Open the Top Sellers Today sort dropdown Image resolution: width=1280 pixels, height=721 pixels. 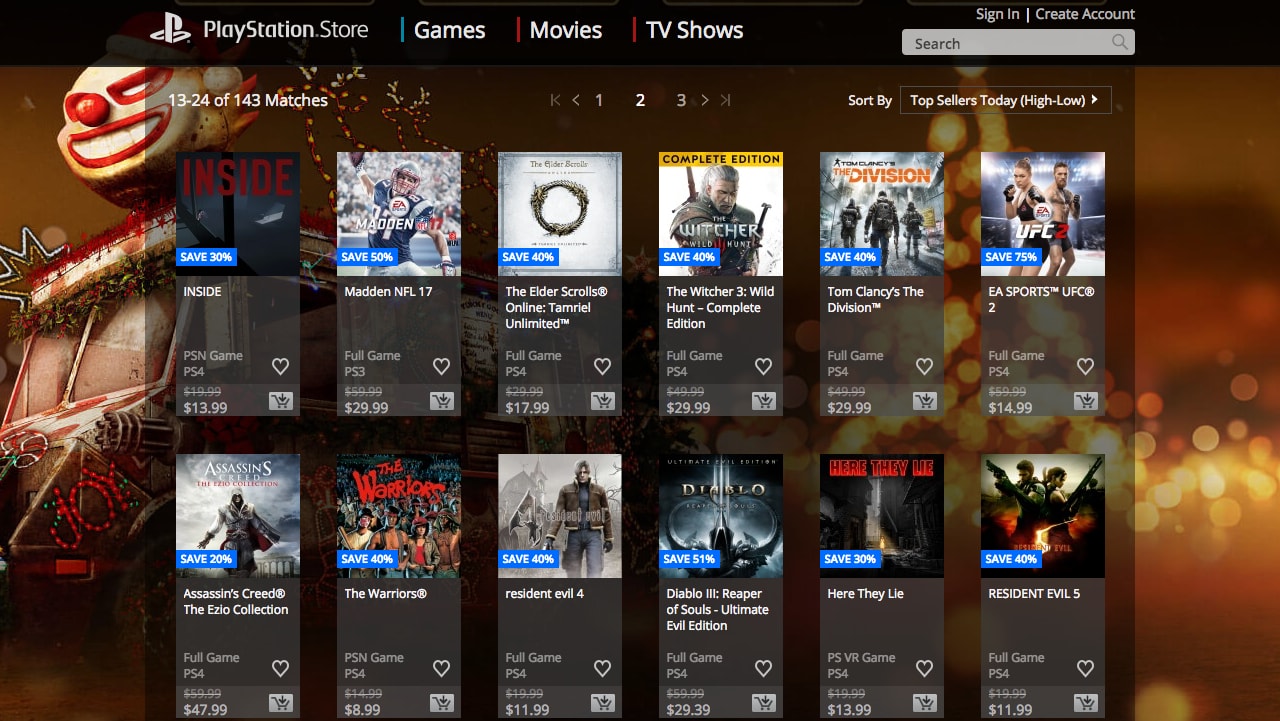pos(1005,100)
